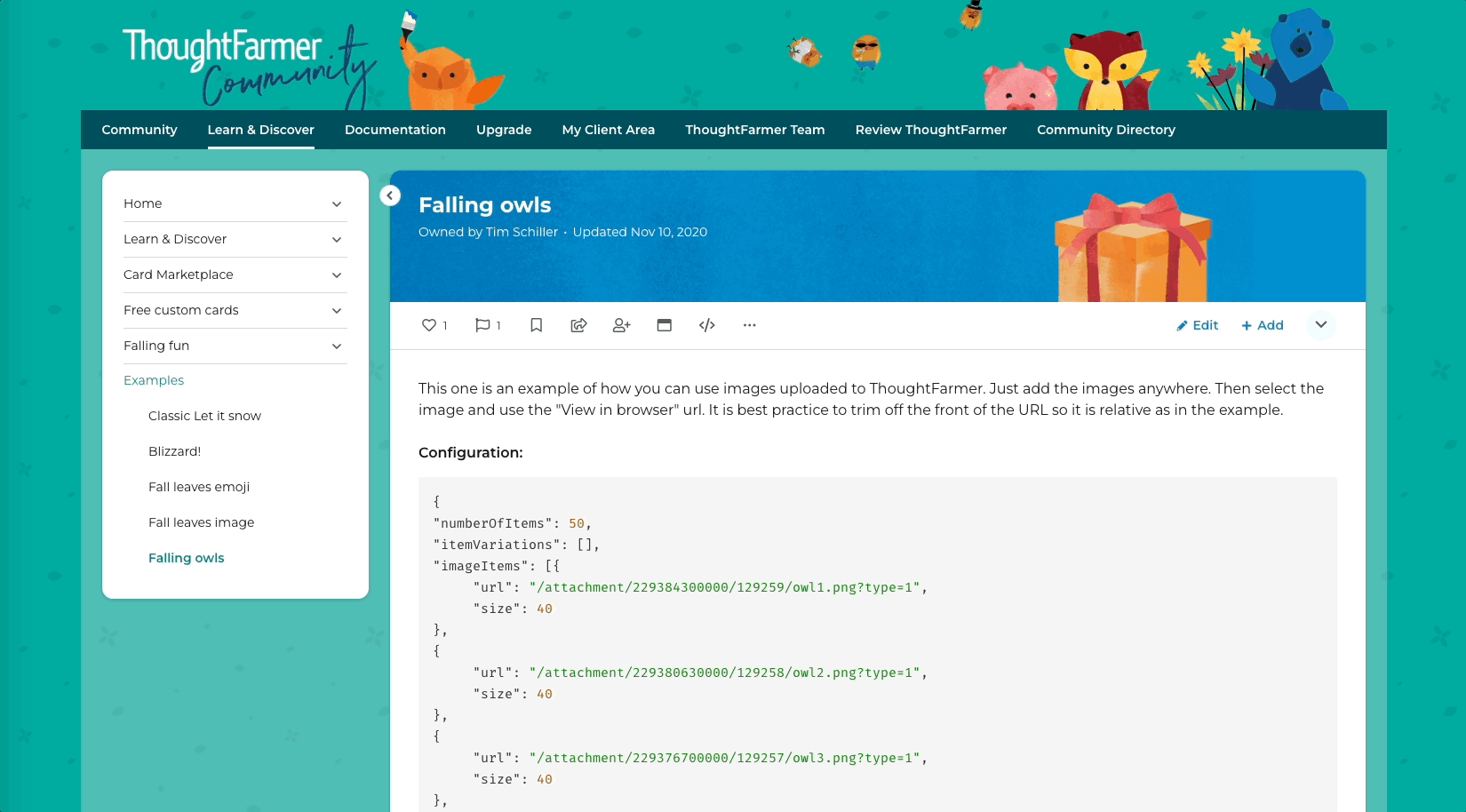Open My Client Area nav tab

click(609, 130)
